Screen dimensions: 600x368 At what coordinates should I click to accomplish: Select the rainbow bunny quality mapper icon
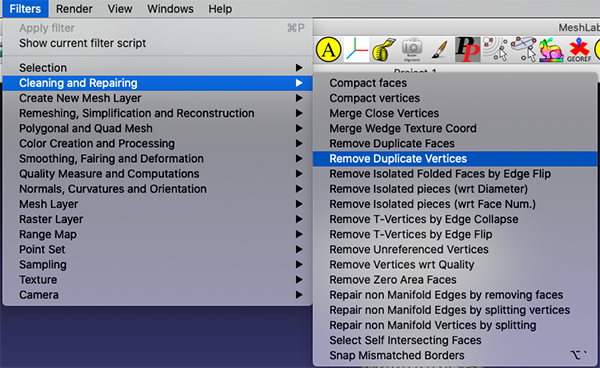tap(551, 50)
